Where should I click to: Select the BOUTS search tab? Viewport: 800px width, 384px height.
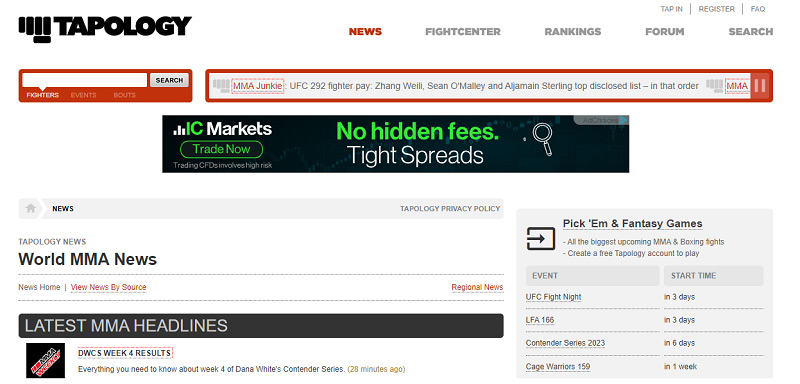pyautogui.click(x=124, y=95)
